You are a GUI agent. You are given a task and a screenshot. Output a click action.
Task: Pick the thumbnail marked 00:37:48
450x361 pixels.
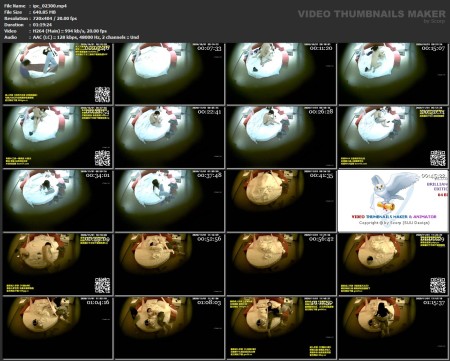point(169,201)
